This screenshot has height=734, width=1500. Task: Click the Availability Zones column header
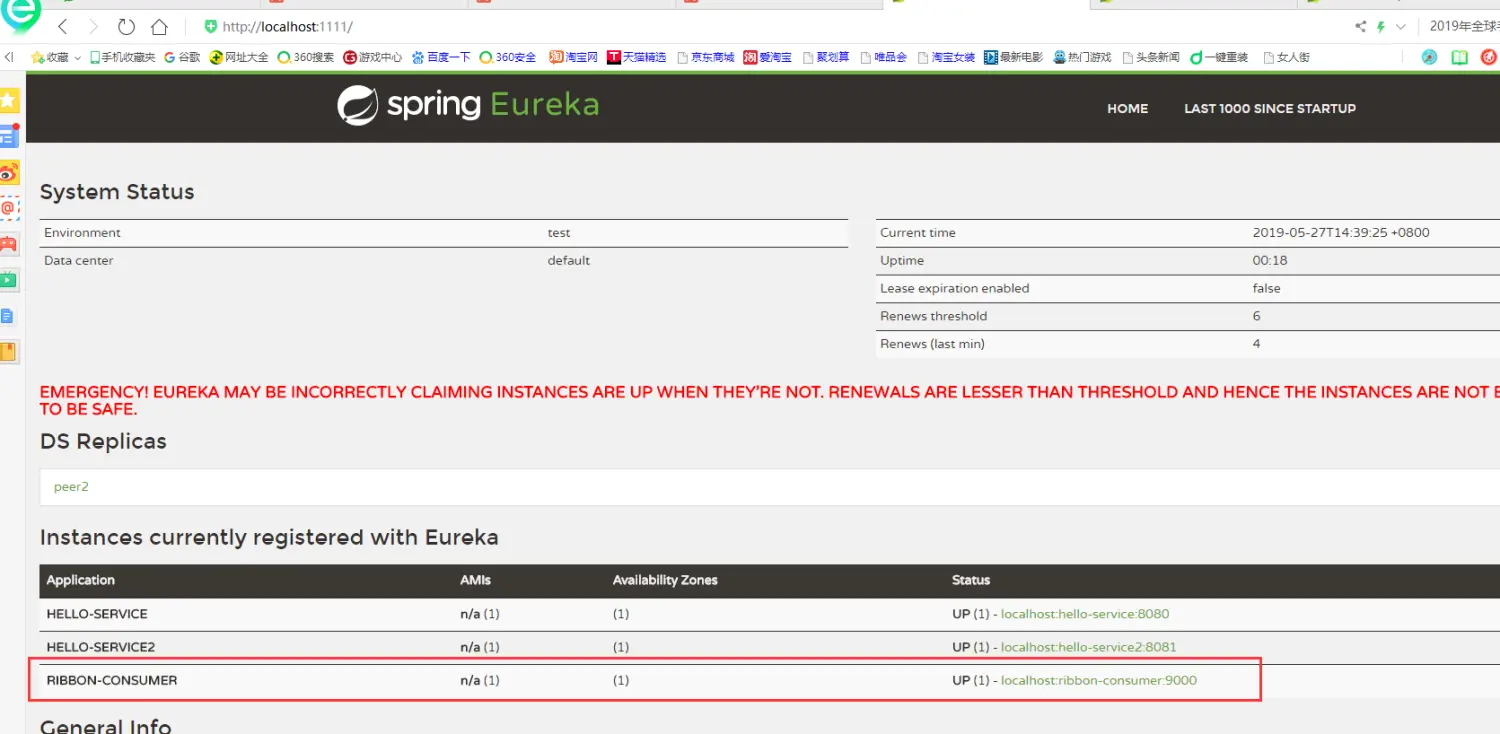pos(665,580)
